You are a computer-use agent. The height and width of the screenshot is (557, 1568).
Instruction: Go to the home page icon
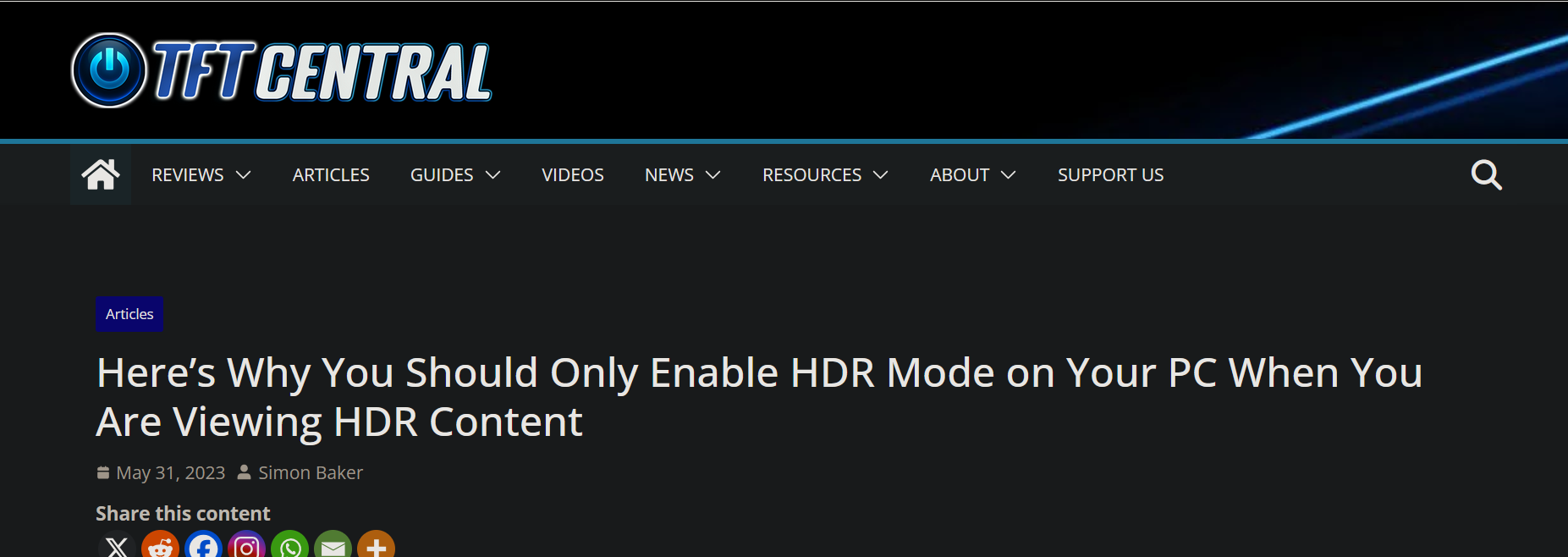click(101, 174)
